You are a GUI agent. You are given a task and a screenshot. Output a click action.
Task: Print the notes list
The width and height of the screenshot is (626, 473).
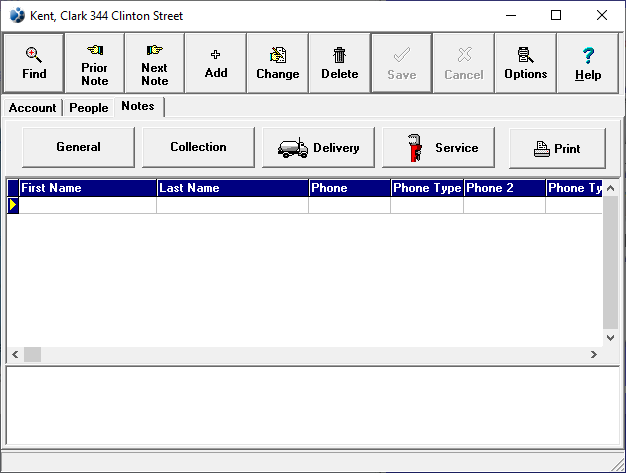point(557,148)
